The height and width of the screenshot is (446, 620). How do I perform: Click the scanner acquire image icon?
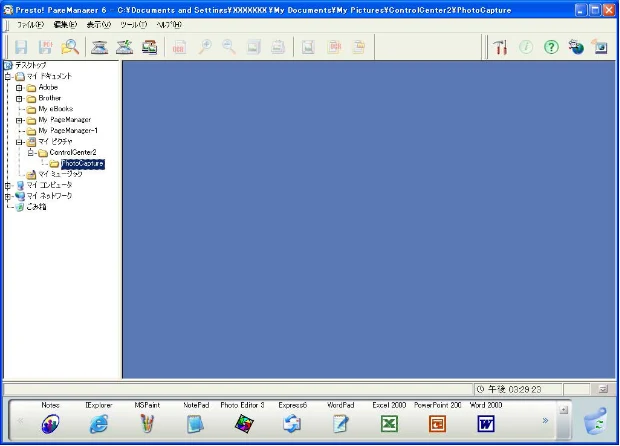(x=100, y=47)
